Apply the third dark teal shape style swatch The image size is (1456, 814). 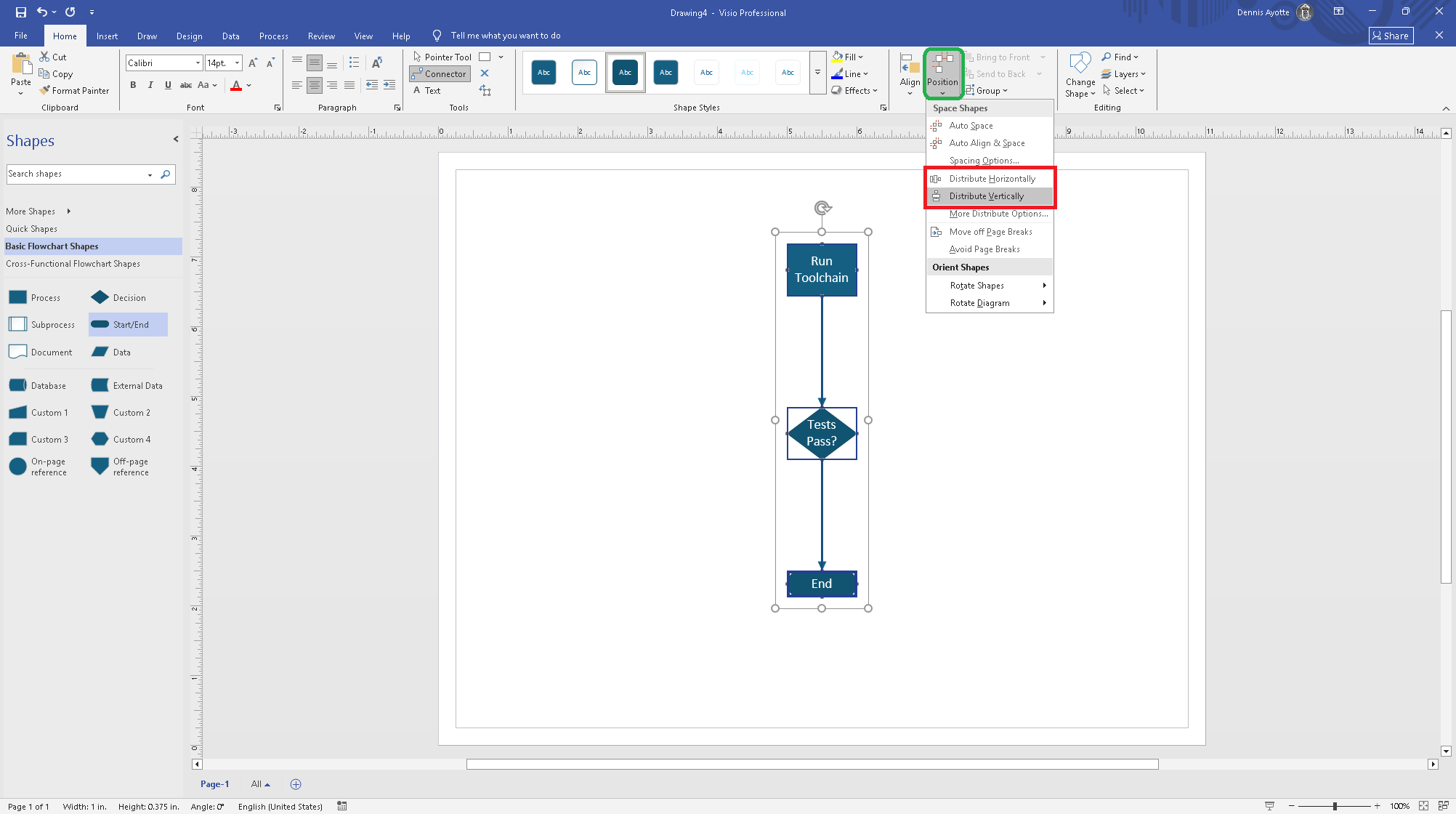pyautogui.click(x=625, y=73)
